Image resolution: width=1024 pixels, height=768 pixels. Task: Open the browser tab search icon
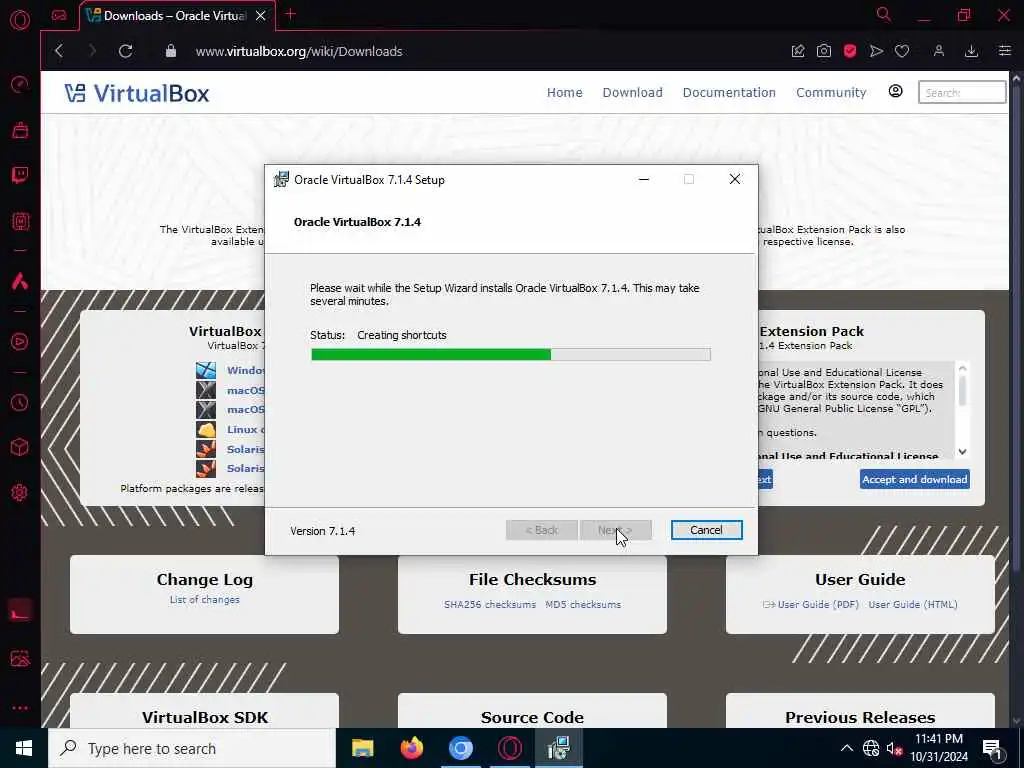coord(883,14)
